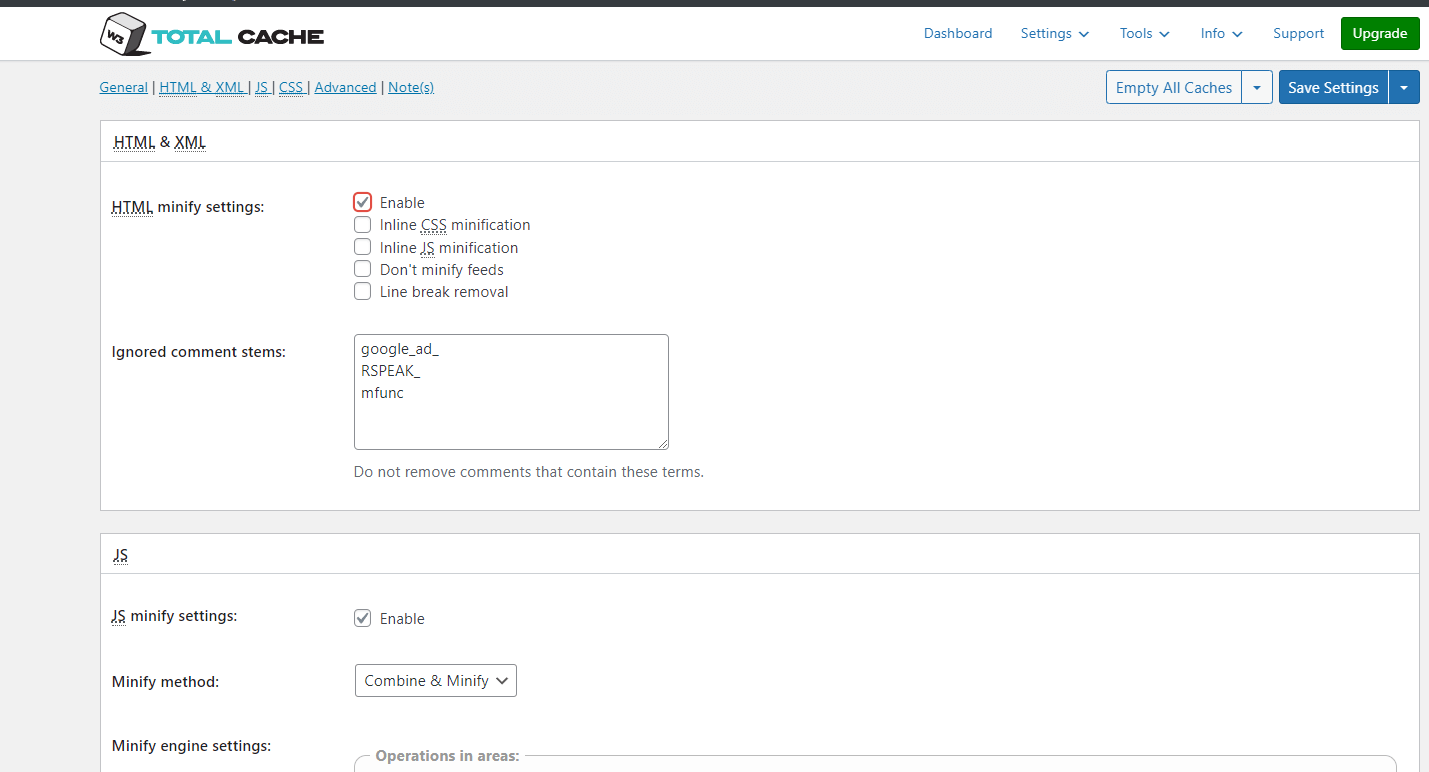Jump to General section link
Viewport: 1429px width, 772px height.
pos(124,87)
